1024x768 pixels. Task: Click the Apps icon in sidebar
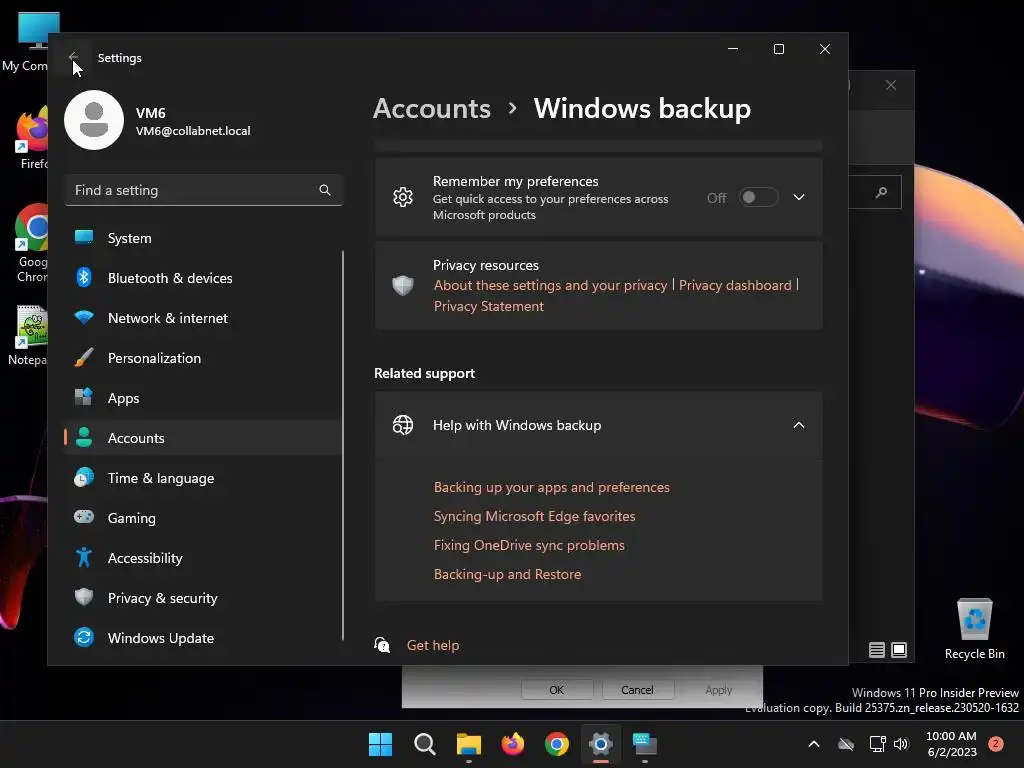click(x=84, y=397)
